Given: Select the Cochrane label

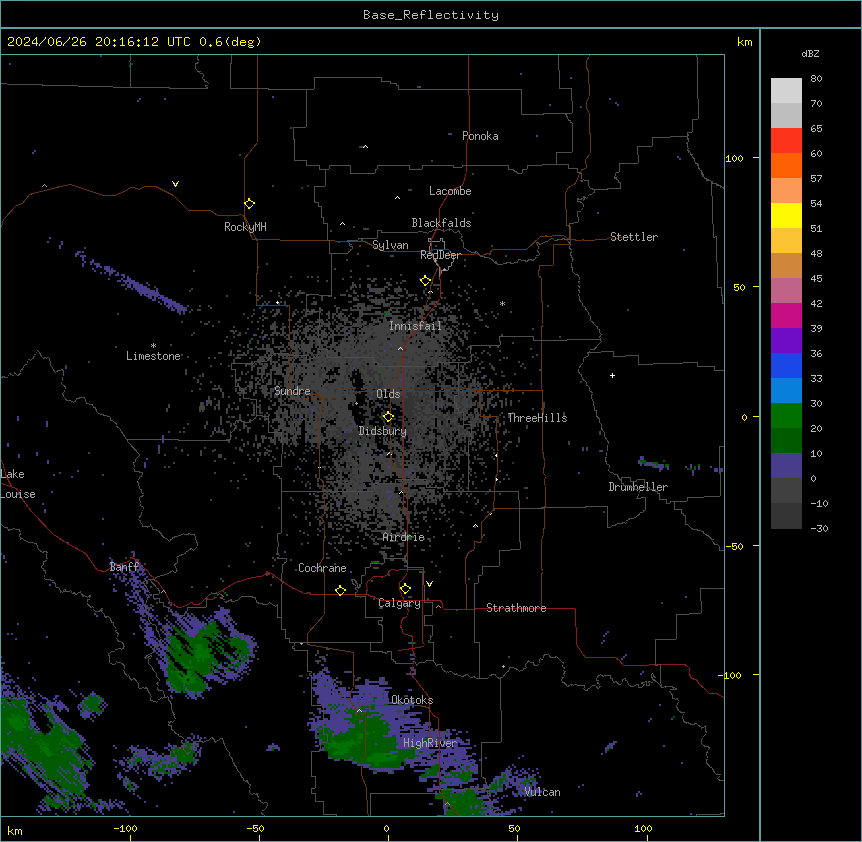Looking at the screenshot, I should click(322, 568).
